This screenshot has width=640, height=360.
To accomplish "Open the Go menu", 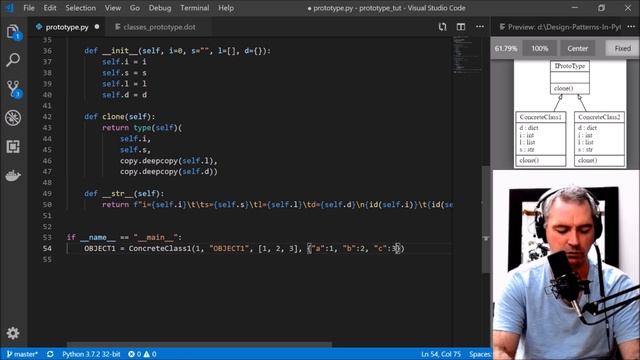I will point(135,8).
